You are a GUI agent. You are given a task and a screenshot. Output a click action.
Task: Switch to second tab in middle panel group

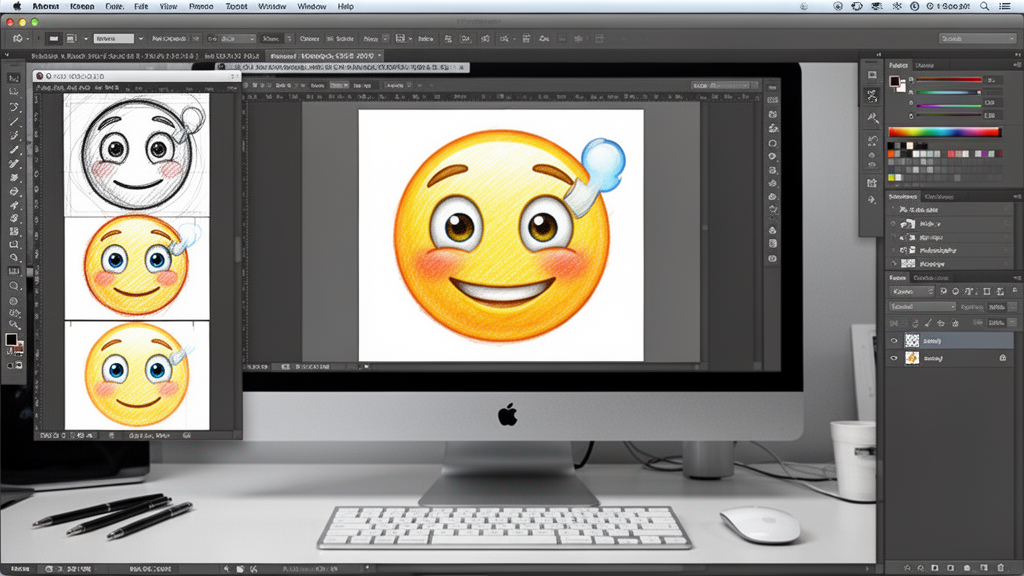[x=939, y=197]
